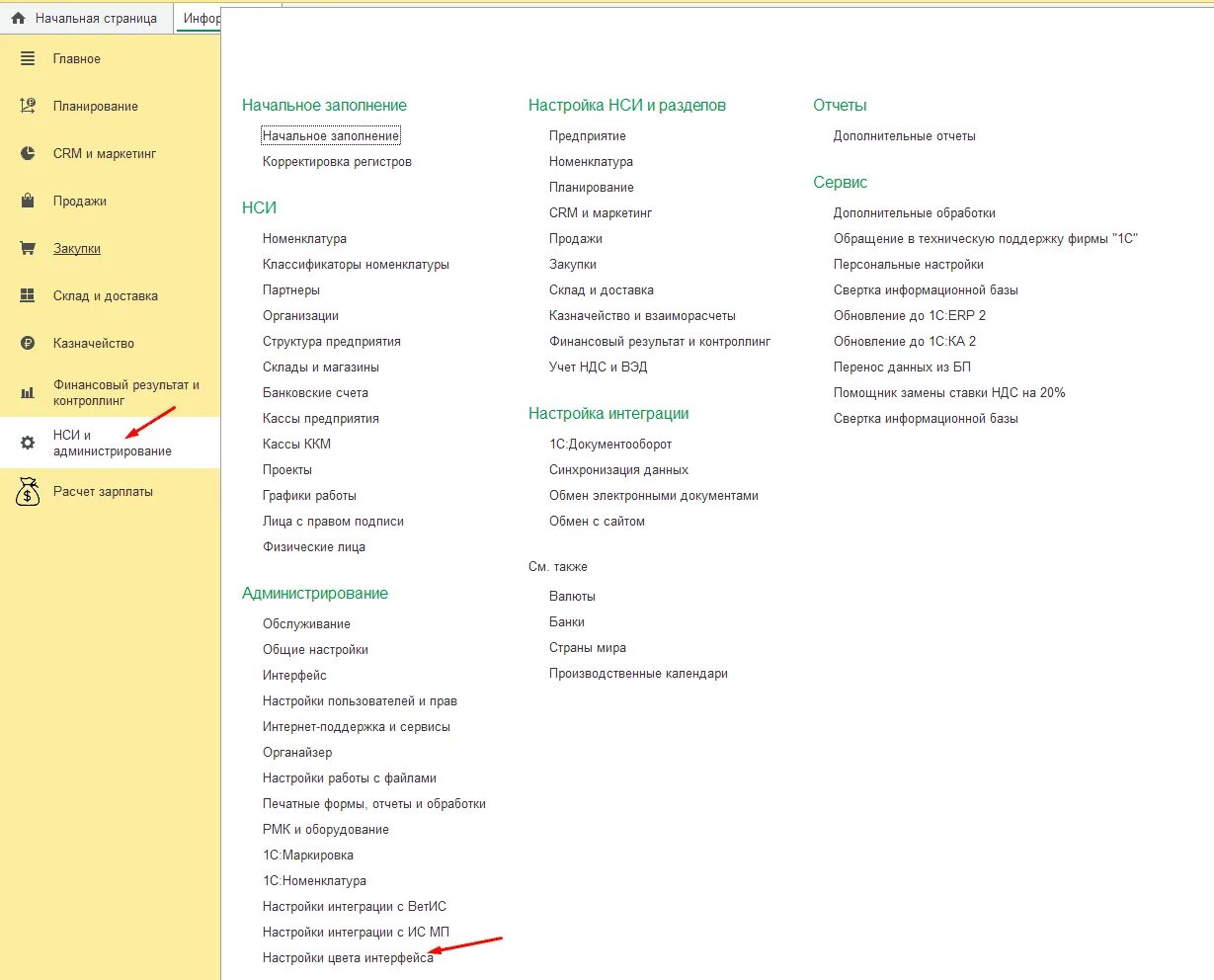
Task: Open Учет НДС и ВЭД
Action: coord(599,367)
